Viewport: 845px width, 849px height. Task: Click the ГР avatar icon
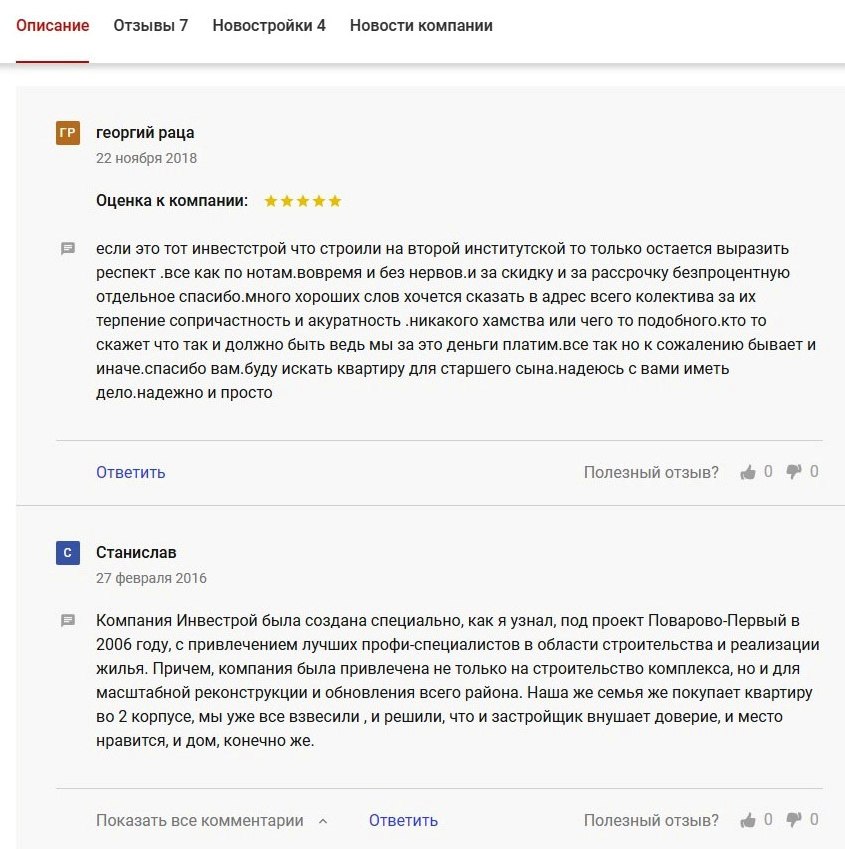68,133
